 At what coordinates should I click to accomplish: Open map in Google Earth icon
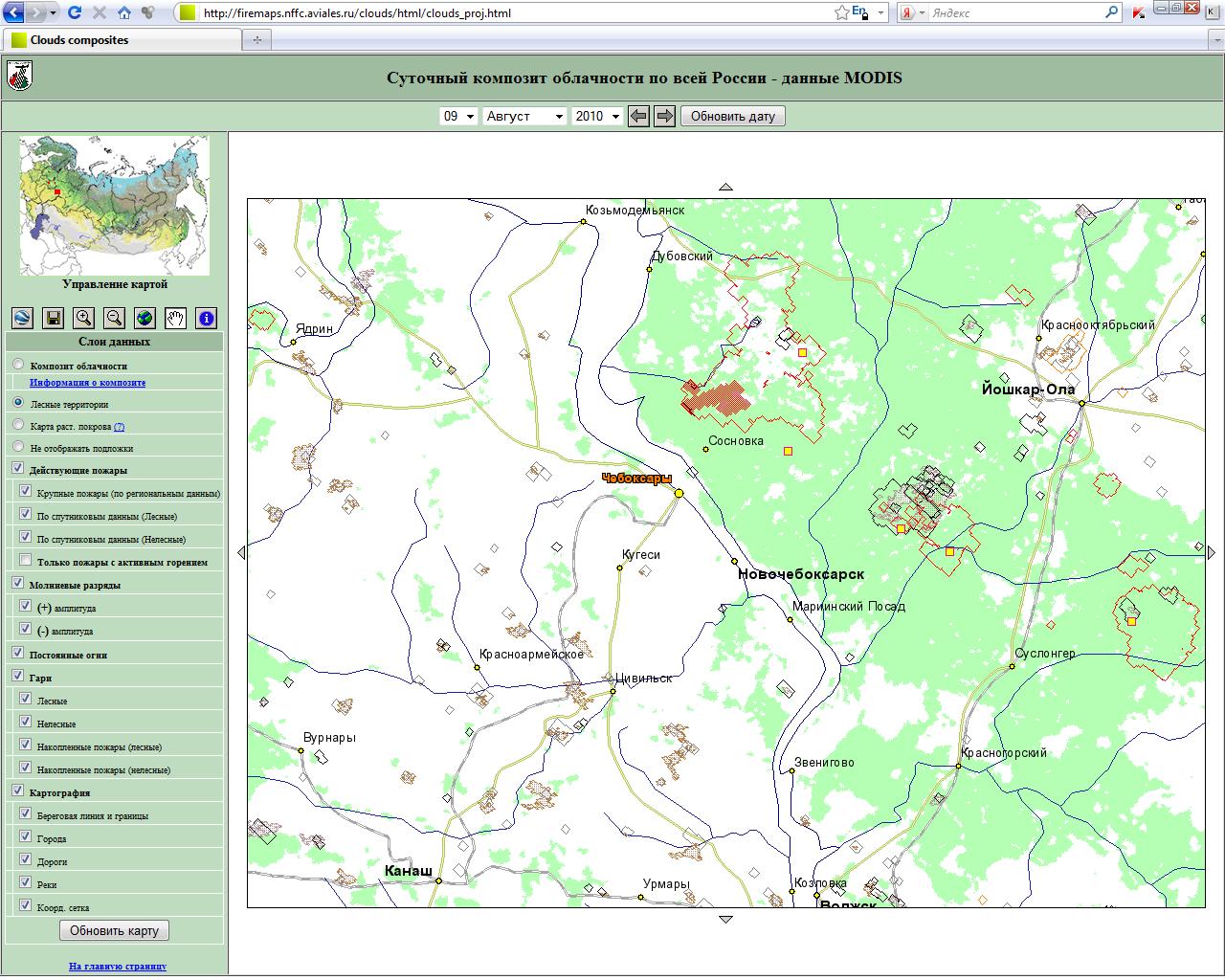(22, 318)
